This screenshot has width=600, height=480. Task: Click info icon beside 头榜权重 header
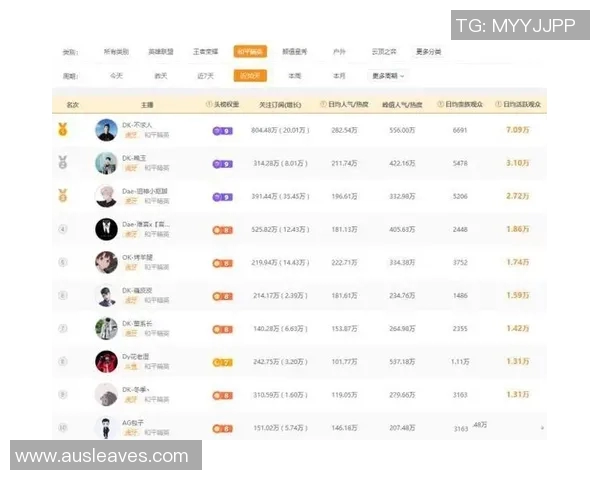click(x=209, y=104)
